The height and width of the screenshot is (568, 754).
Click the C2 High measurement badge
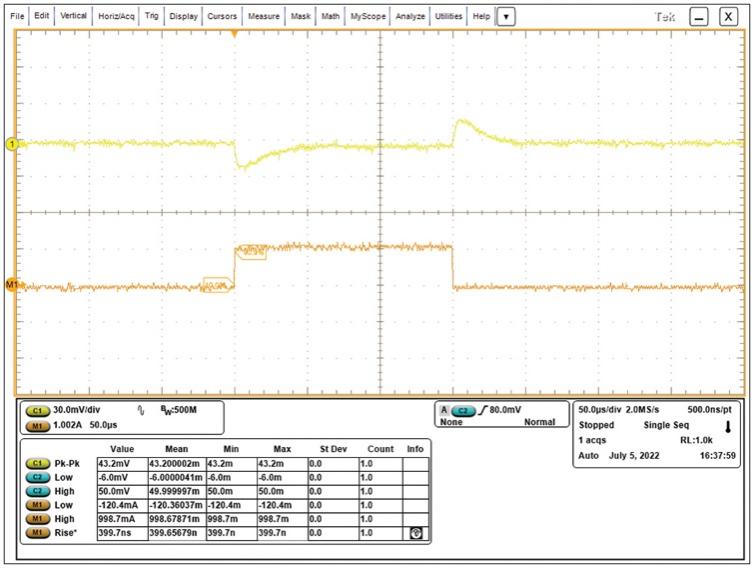[39, 492]
